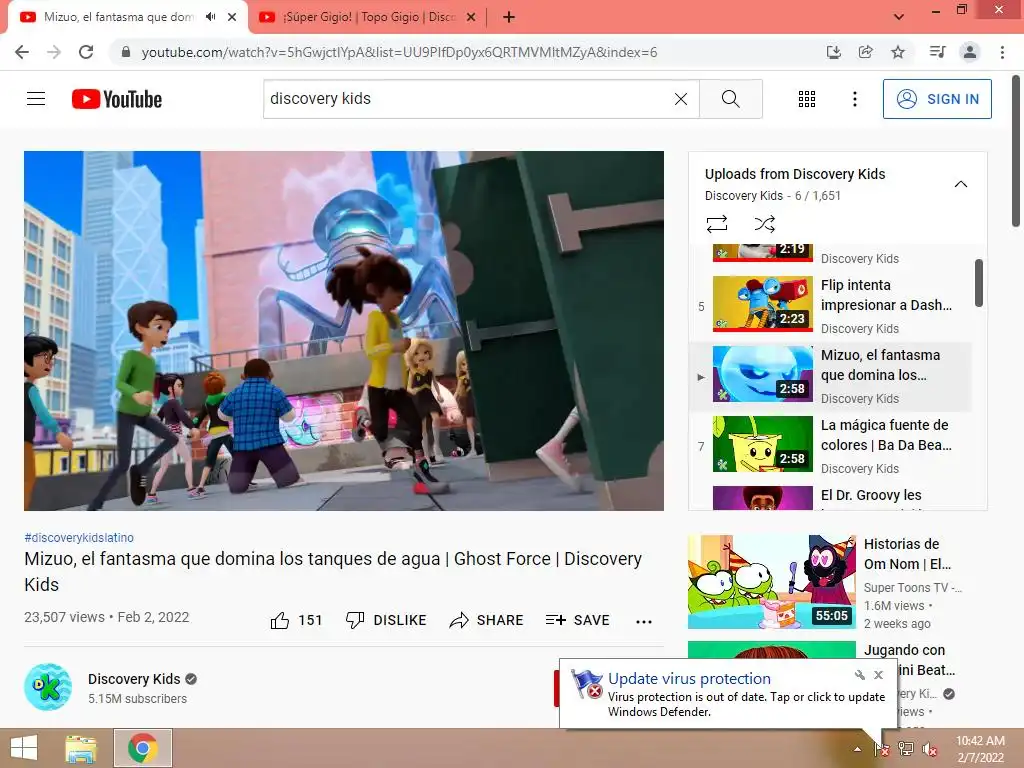Open the network tray icon

pyautogui.click(x=906, y=749)
